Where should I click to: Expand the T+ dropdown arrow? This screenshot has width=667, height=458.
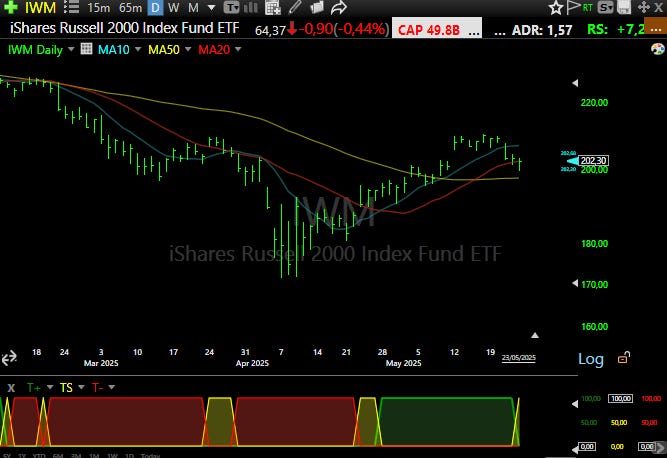coord(50,387)
